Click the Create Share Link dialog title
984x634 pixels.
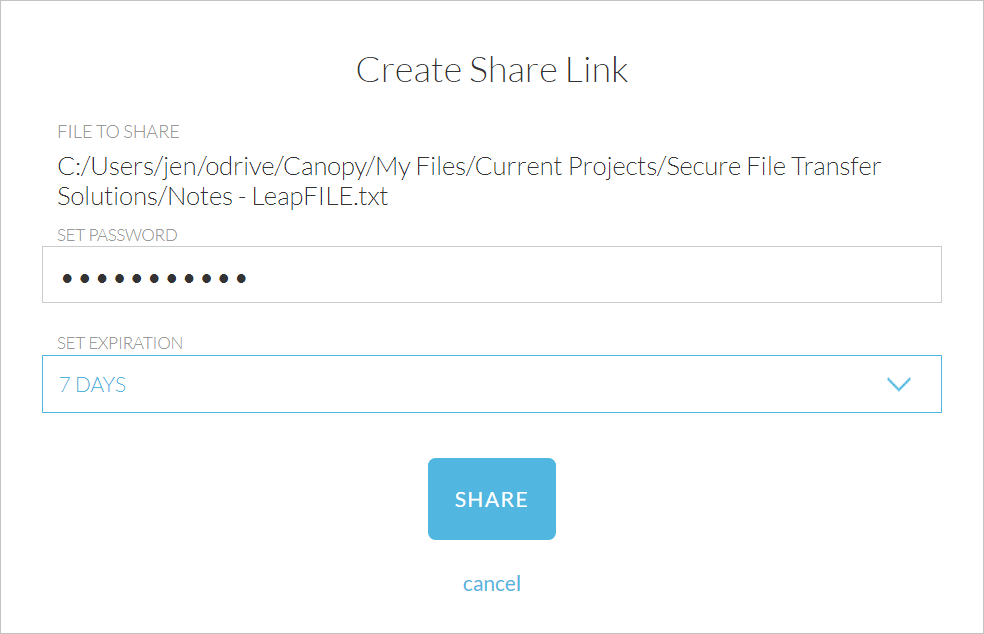491,69
